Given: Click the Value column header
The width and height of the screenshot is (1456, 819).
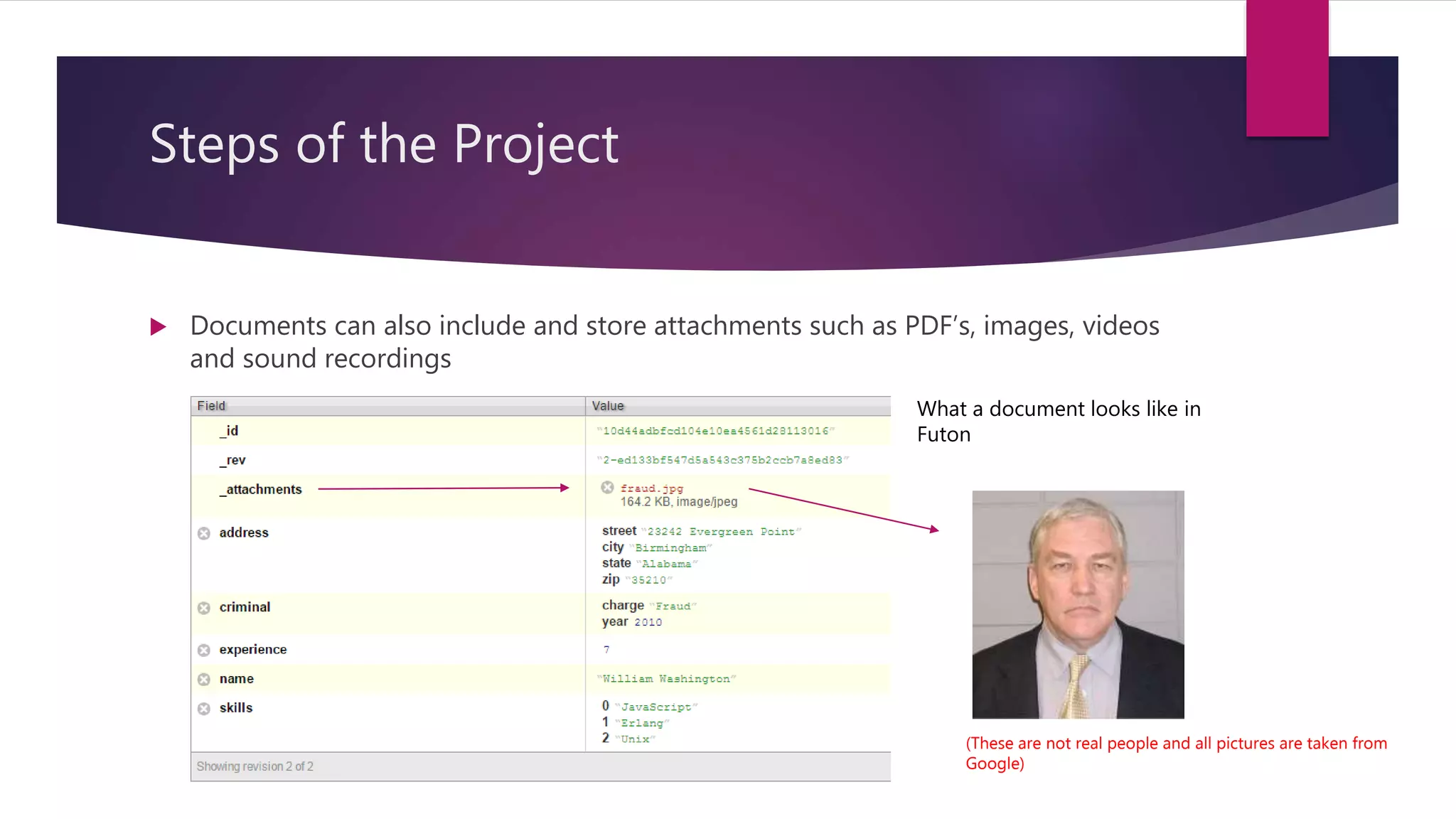Looking at the screenshot, I should [x=738, y=406].
